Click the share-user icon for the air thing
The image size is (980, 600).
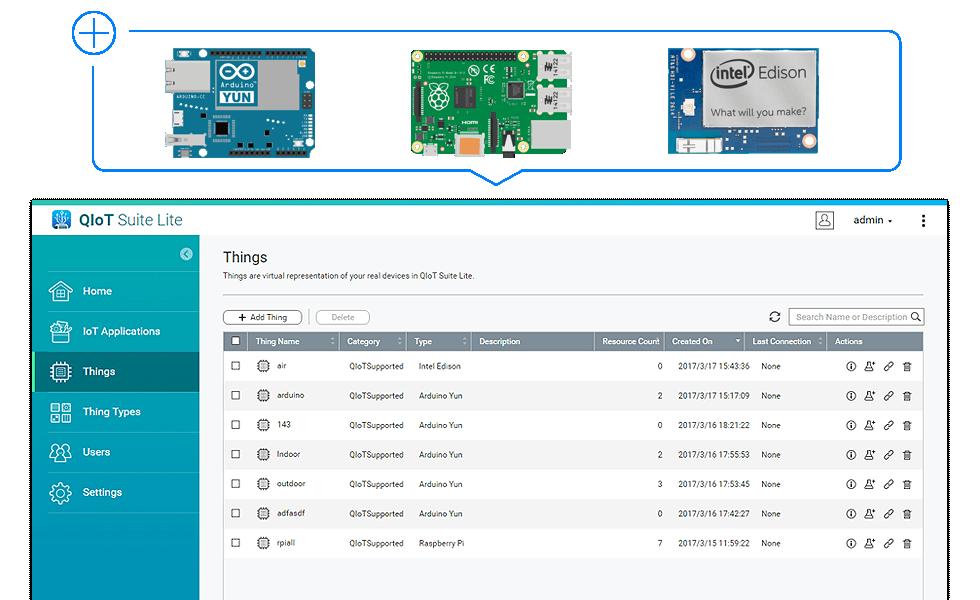click(x=869, y=366)
